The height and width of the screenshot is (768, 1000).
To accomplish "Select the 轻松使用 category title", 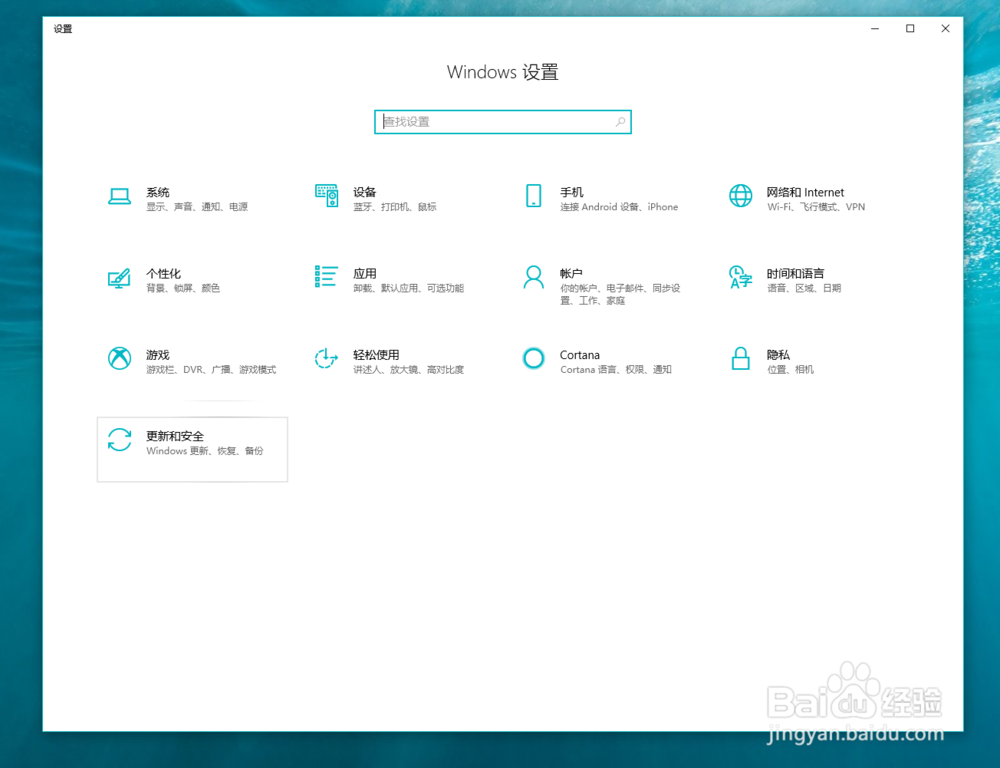I will pyautogui.click(x=376, y=355).
